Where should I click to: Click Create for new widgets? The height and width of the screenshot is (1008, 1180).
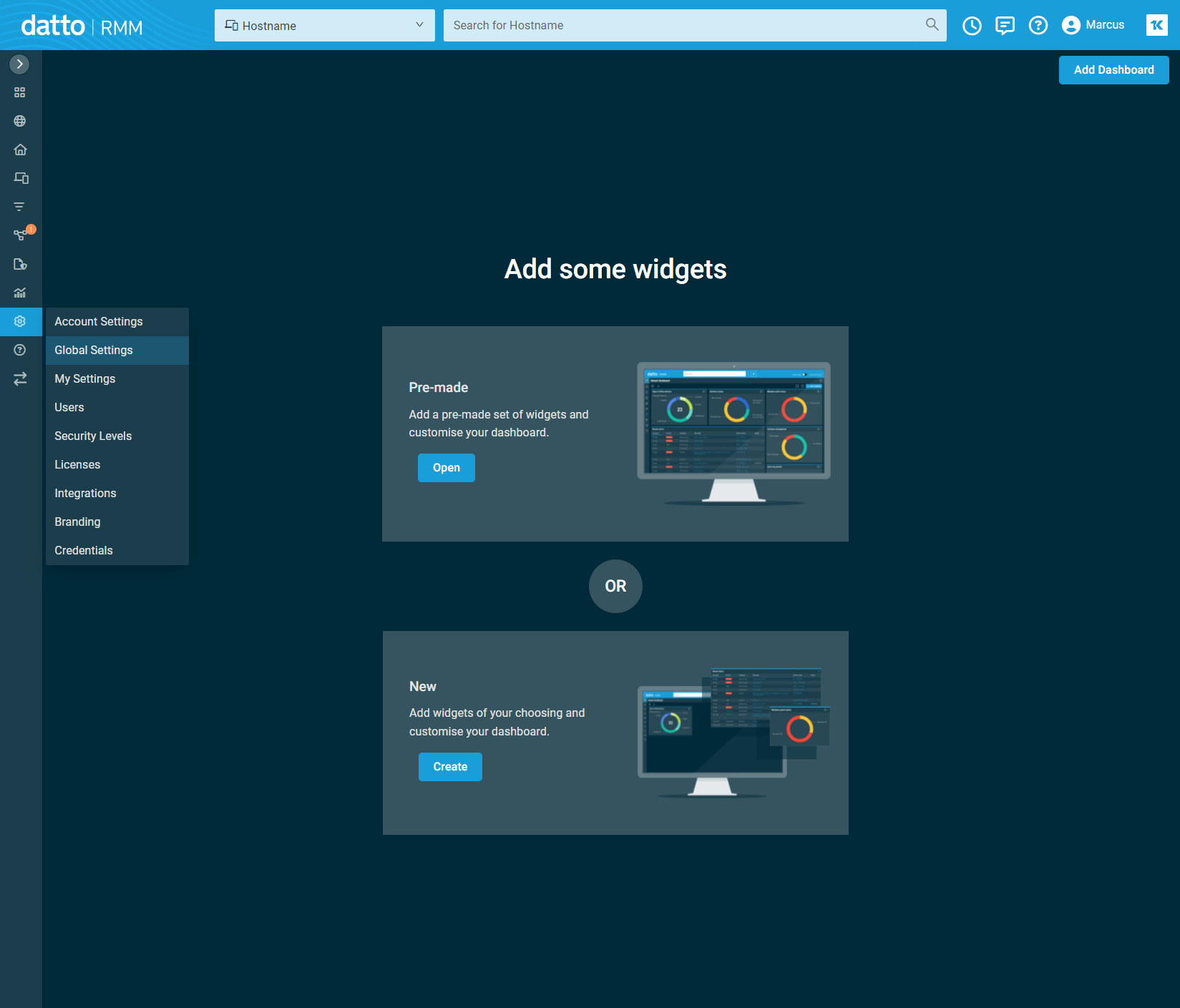pyautogui.click(x=450, y=767)
